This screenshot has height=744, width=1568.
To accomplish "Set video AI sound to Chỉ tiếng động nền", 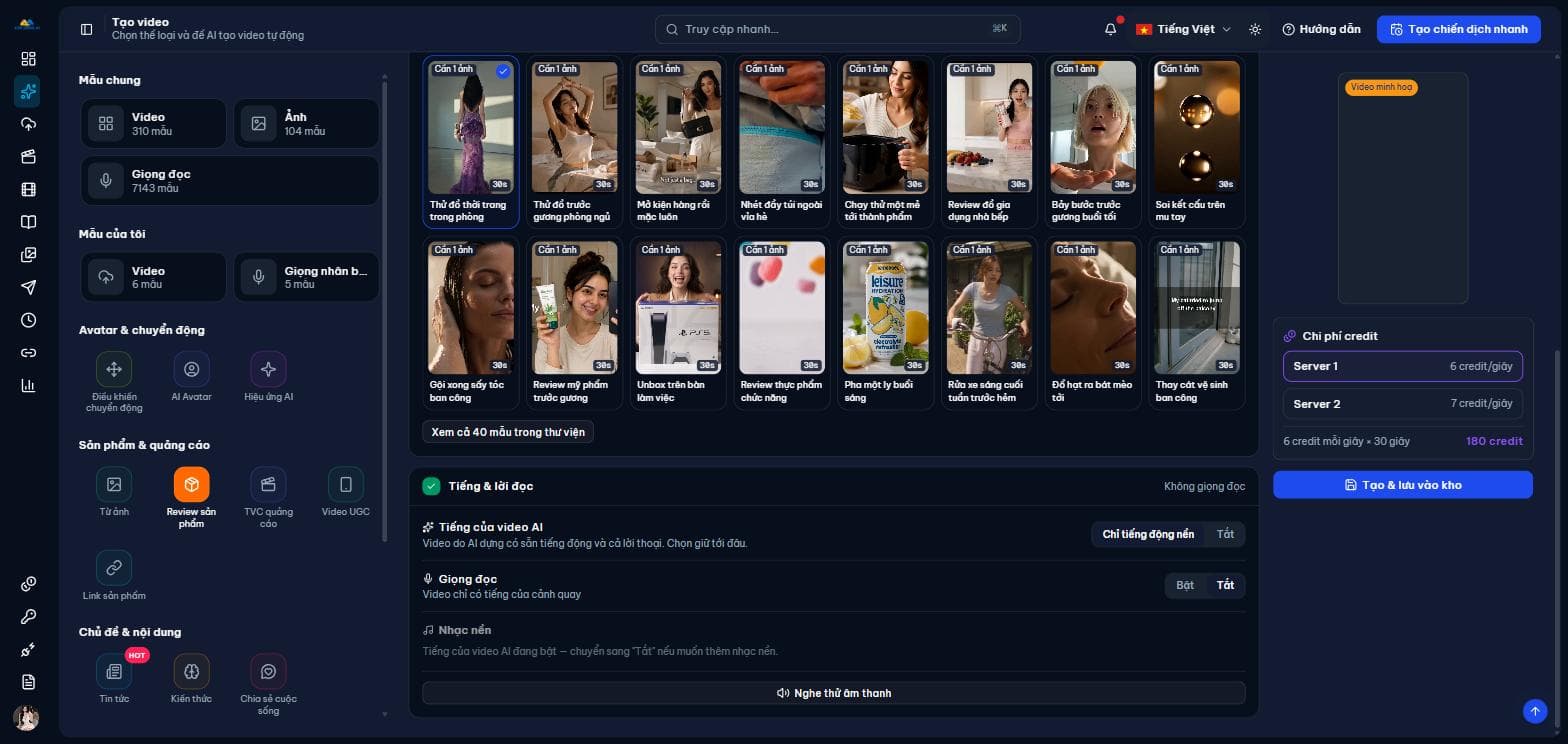I will point(1148,534).
